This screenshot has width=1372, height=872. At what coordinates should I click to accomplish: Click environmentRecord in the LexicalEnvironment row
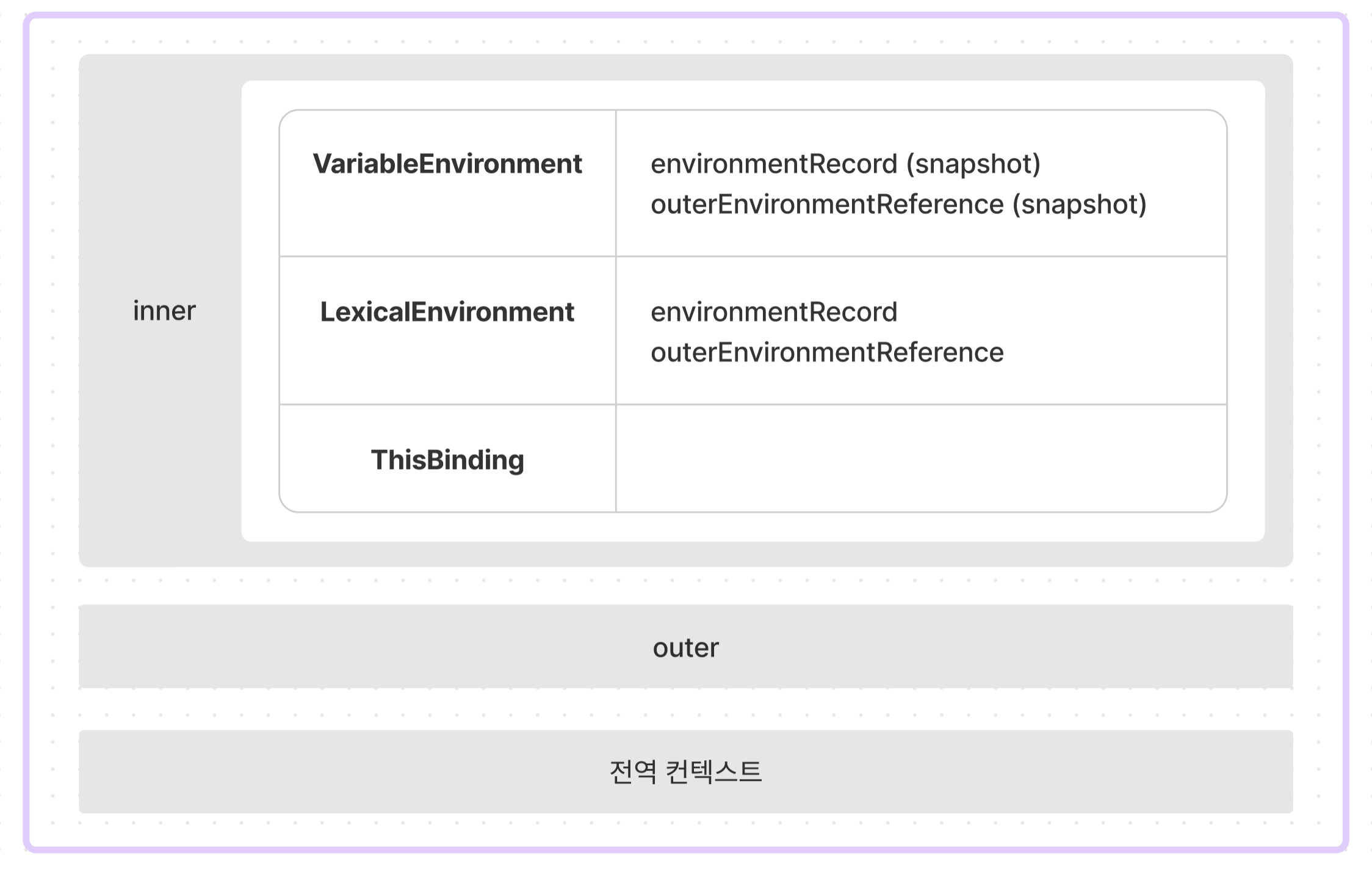pyautogui.click(x=774, y=312)
